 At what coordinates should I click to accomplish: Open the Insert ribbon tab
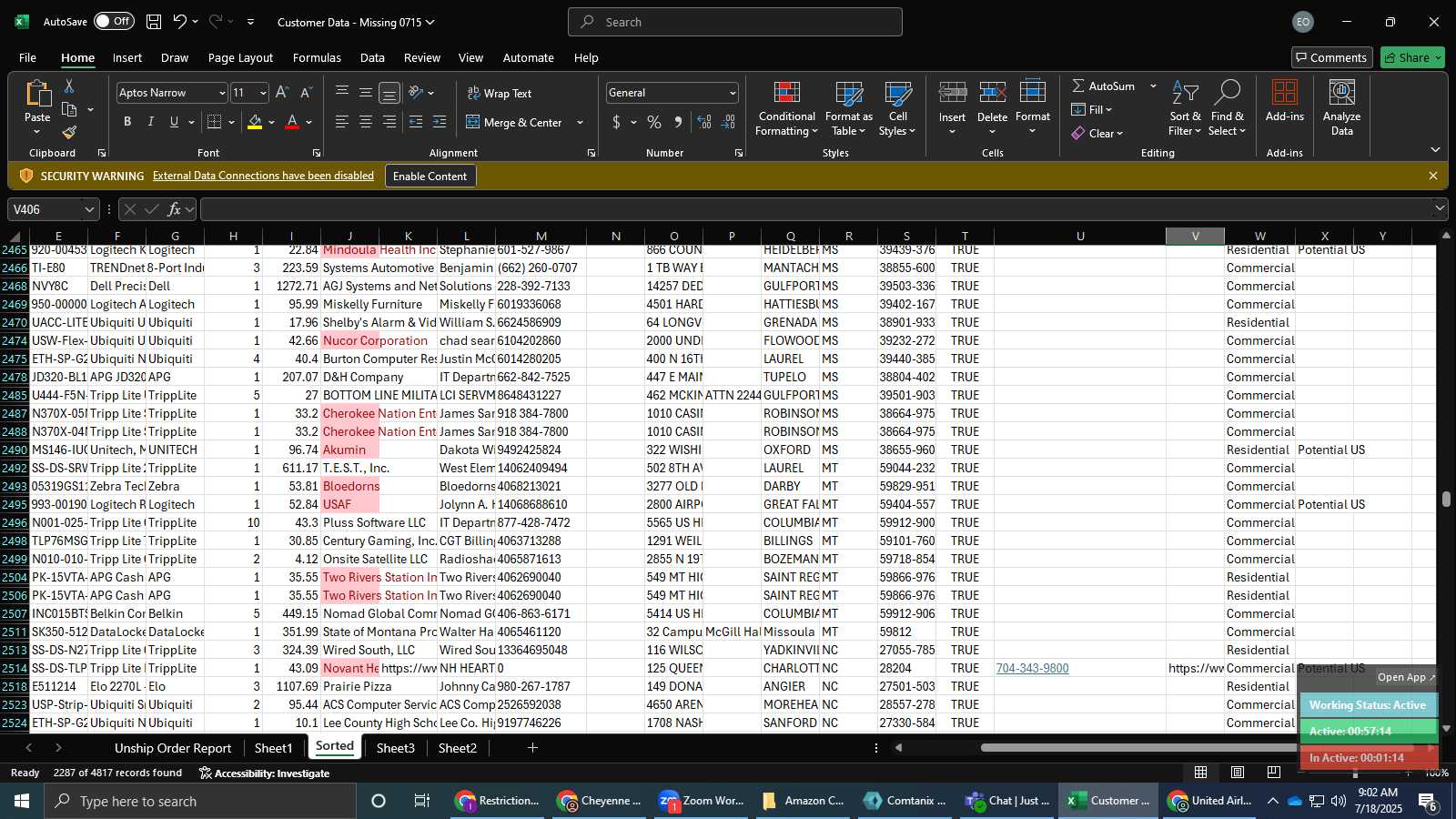point(127,57)
